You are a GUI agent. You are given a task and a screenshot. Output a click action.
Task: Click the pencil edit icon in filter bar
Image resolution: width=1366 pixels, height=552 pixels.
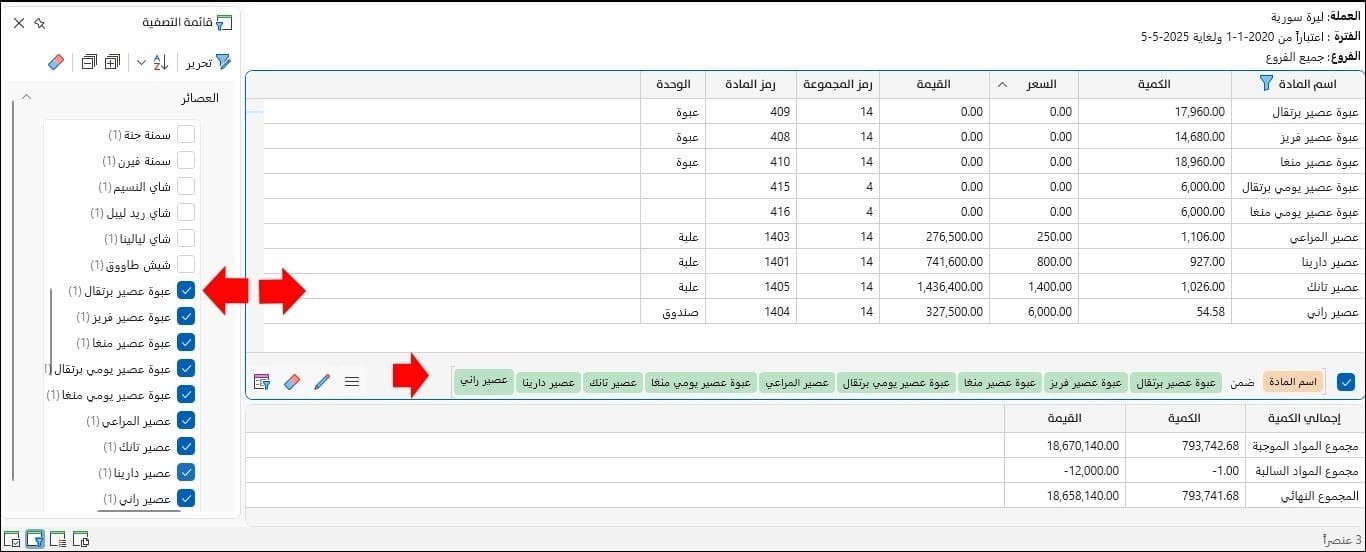[x=322, y=382]
